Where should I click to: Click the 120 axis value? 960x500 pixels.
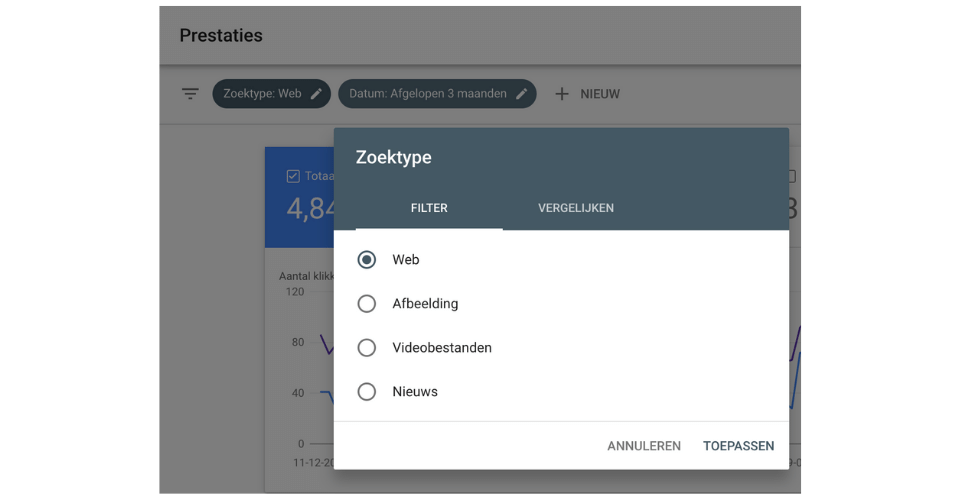pos(294,292)
